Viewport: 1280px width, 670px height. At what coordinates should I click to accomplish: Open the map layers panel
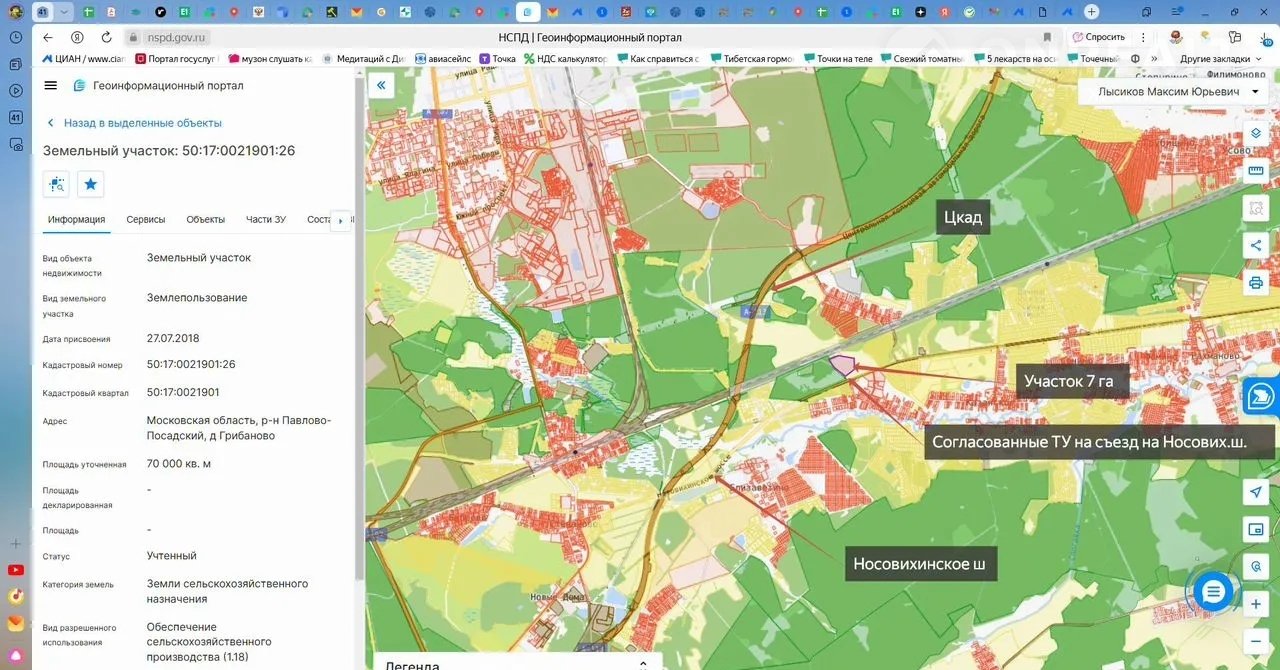(1256, 134)
